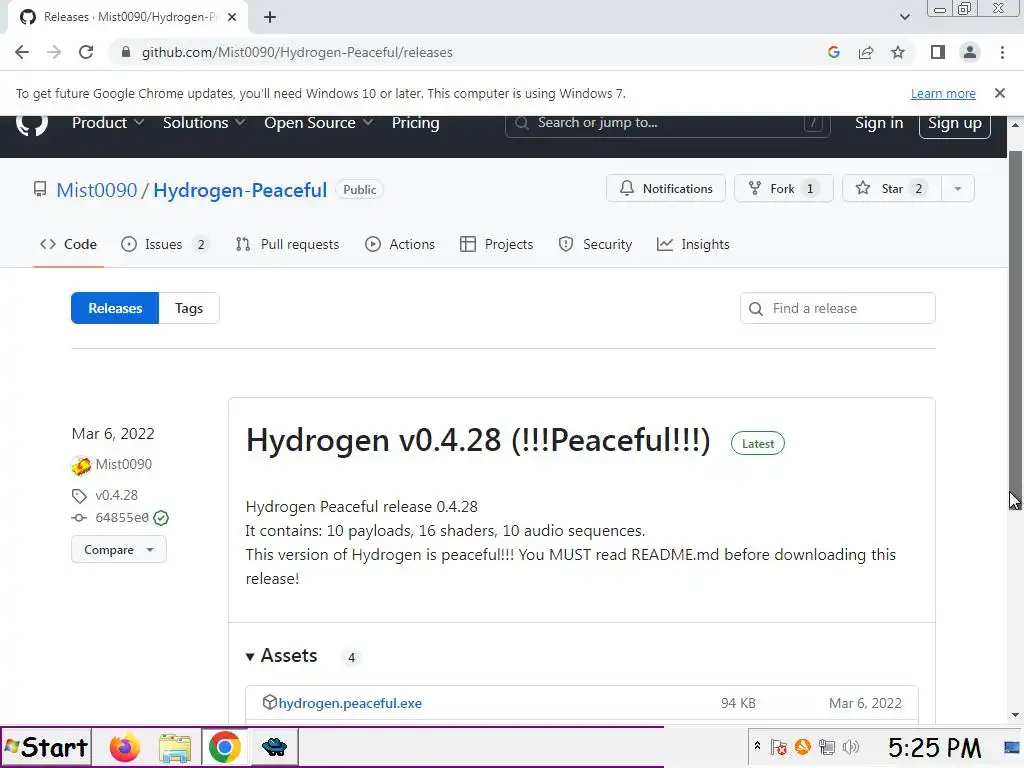The width and height of the screenshot is (1024, 768).
Task: Click the Find a release search box
Action: pyautogui.click(x=837, y=308)
